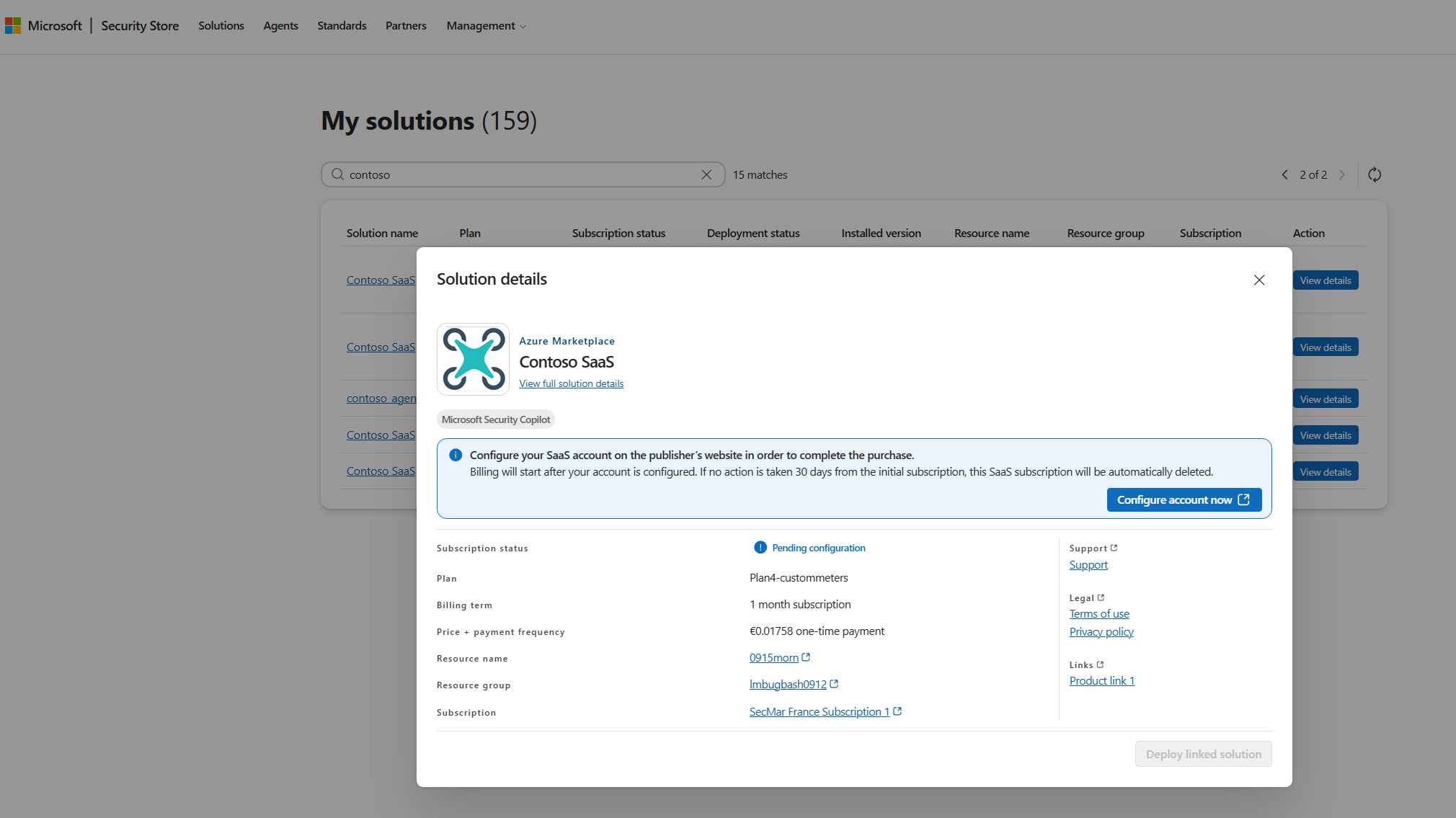
Task: Click the refresh icon beside pagination
Action: pos(1374,174)
